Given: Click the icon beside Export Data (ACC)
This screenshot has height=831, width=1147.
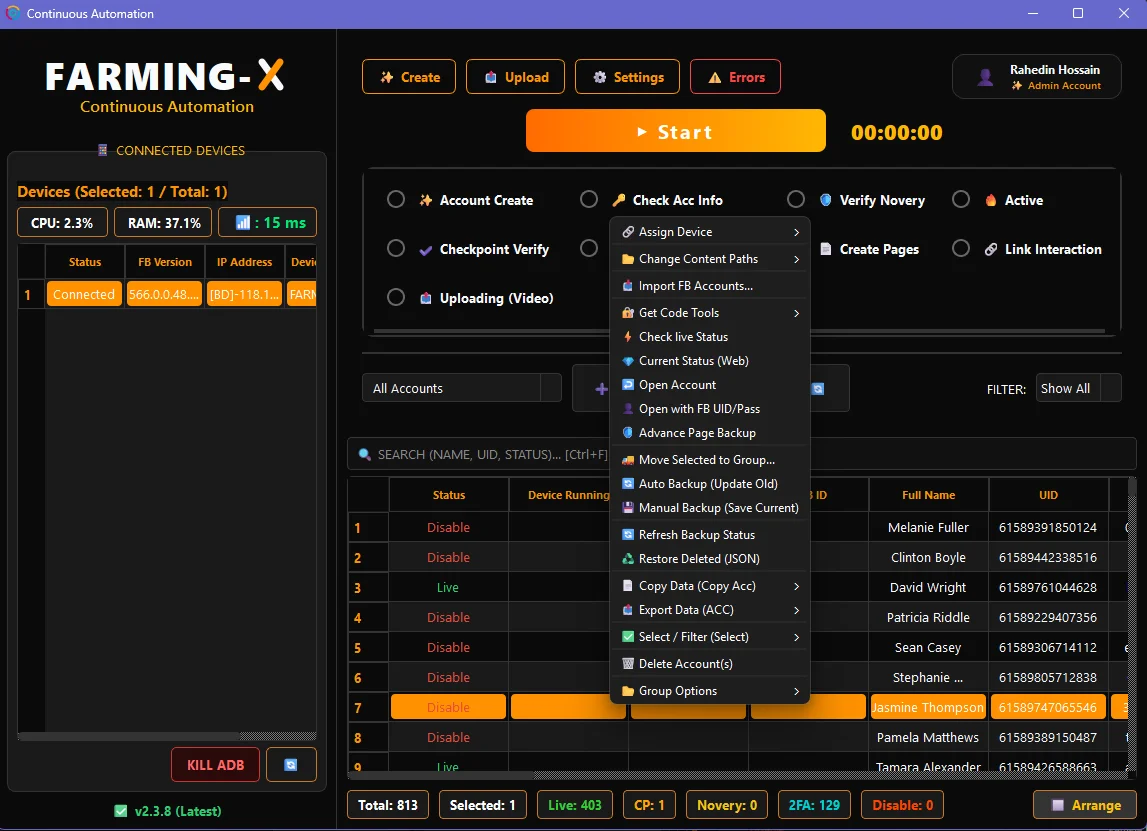Looking at the screenshot, I should coord(628,610).
